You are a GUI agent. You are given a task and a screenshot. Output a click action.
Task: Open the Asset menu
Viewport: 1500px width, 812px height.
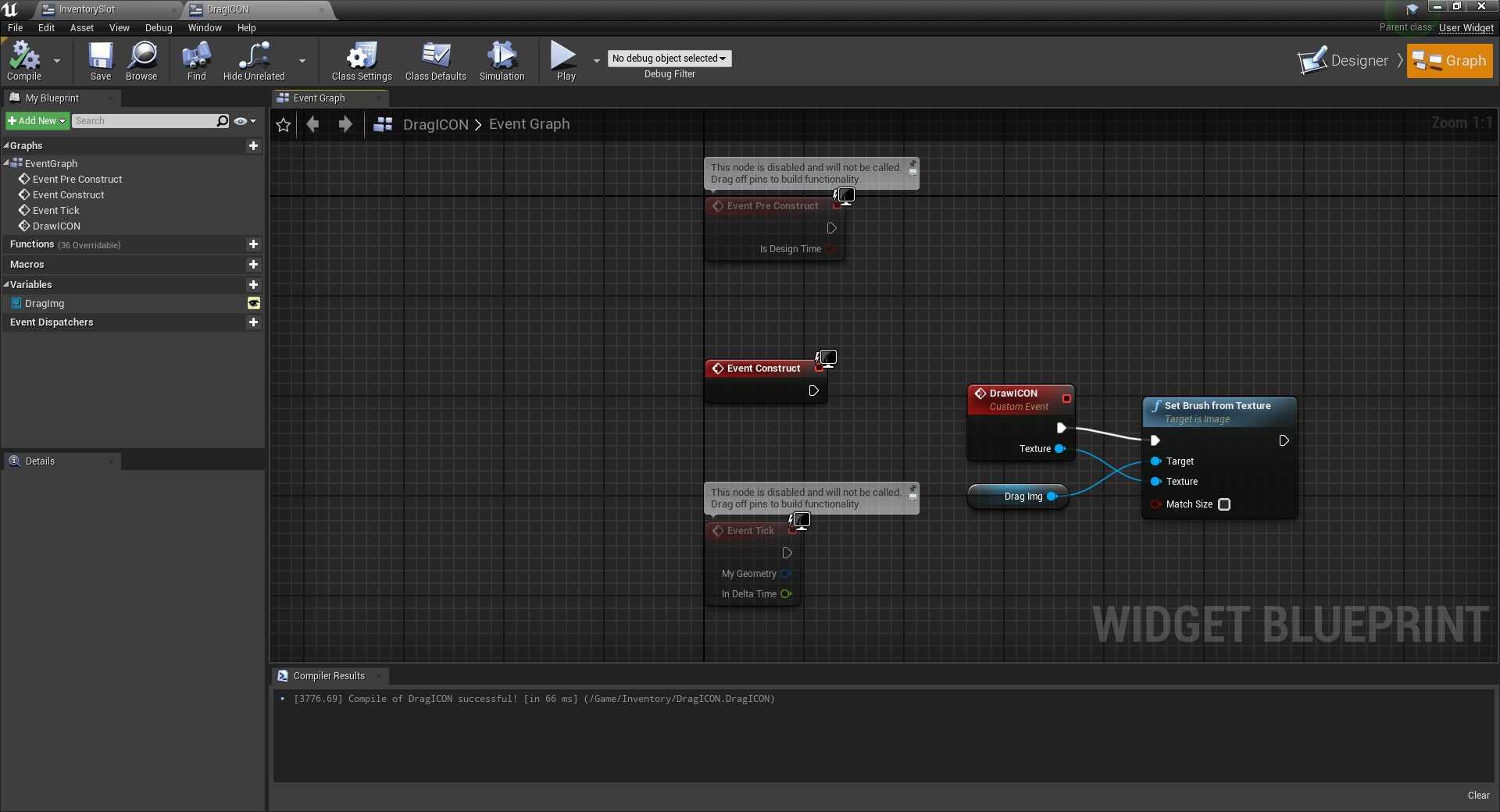(x=82, y=28)
